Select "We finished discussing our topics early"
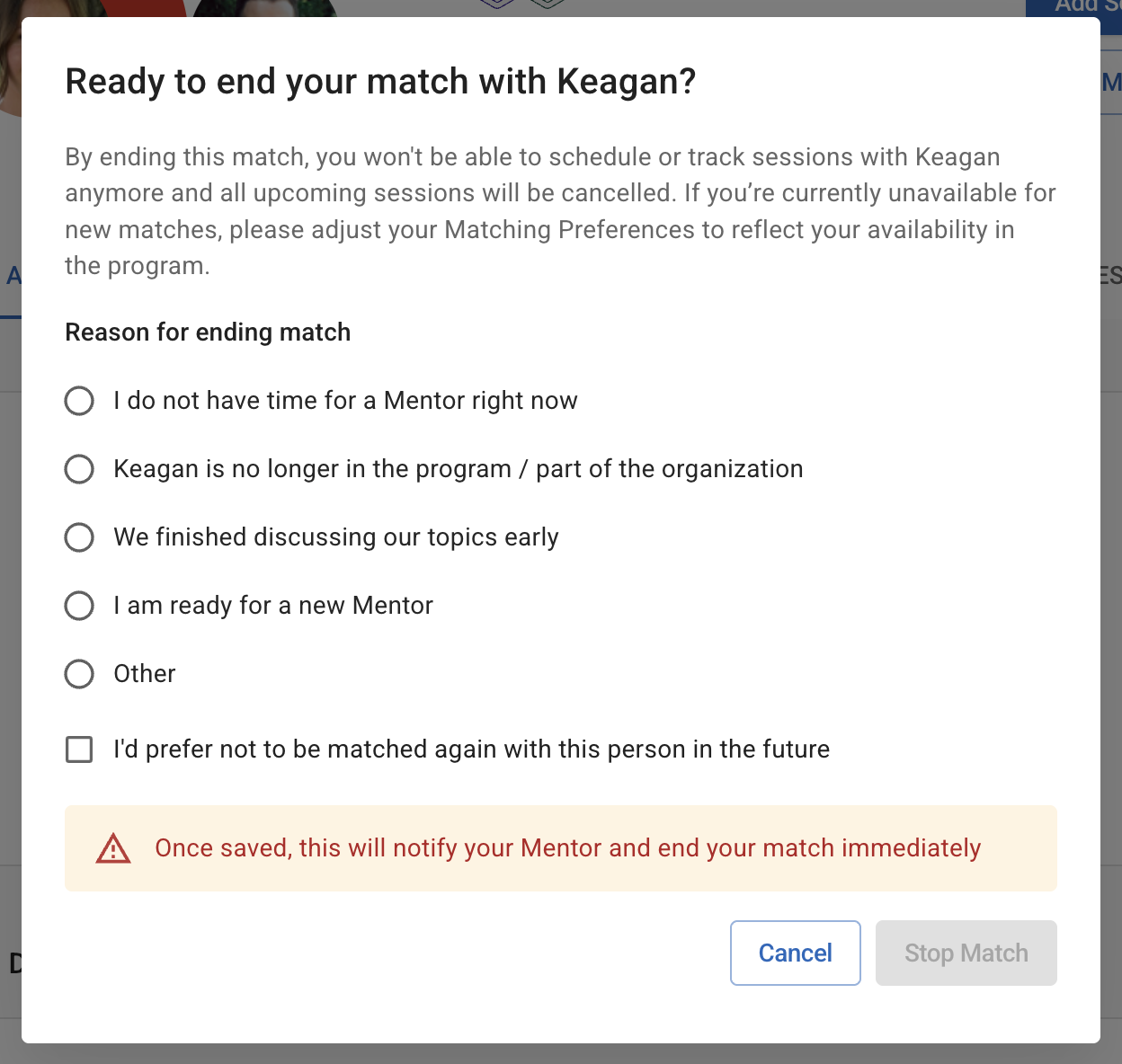This screenshot has height=1064, width=1122. [79, 537]
